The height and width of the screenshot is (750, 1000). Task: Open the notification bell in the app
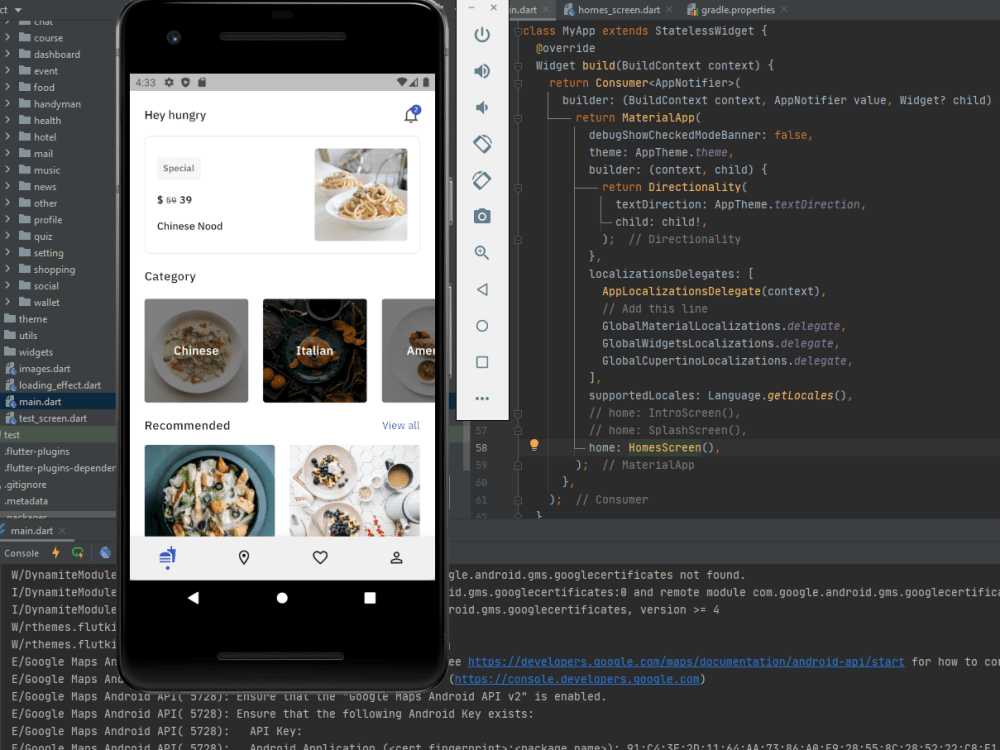tap(410, 115)
